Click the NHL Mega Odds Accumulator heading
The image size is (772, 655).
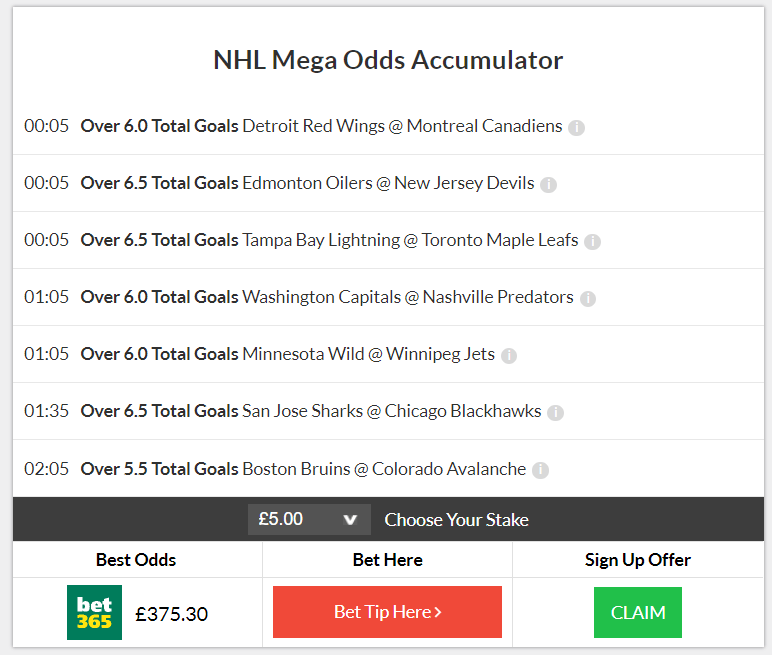[x=388, y=60]
